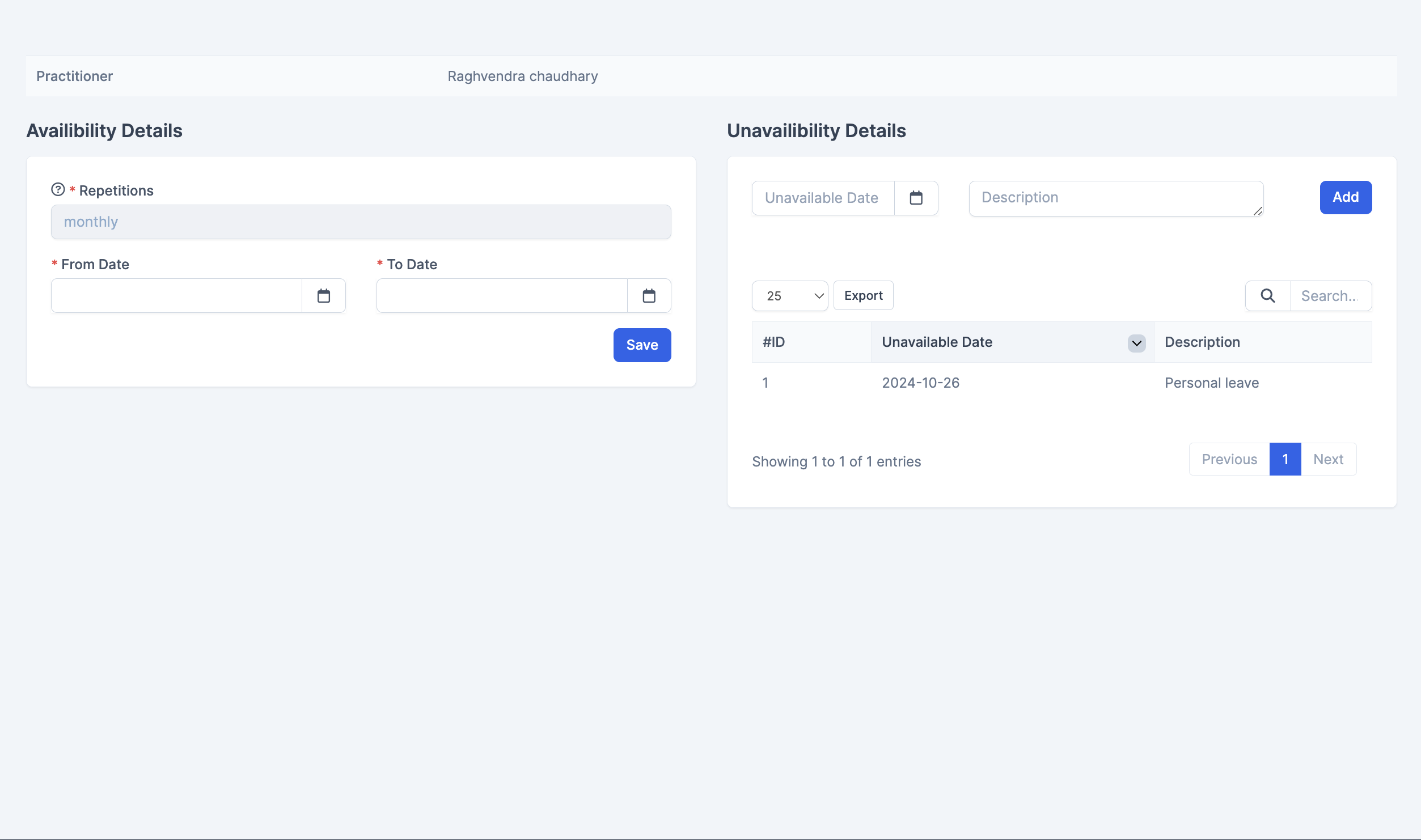Click the page 1 pagination button
This screenshot has height=840, width=1421.
[x=1285, y=459]
